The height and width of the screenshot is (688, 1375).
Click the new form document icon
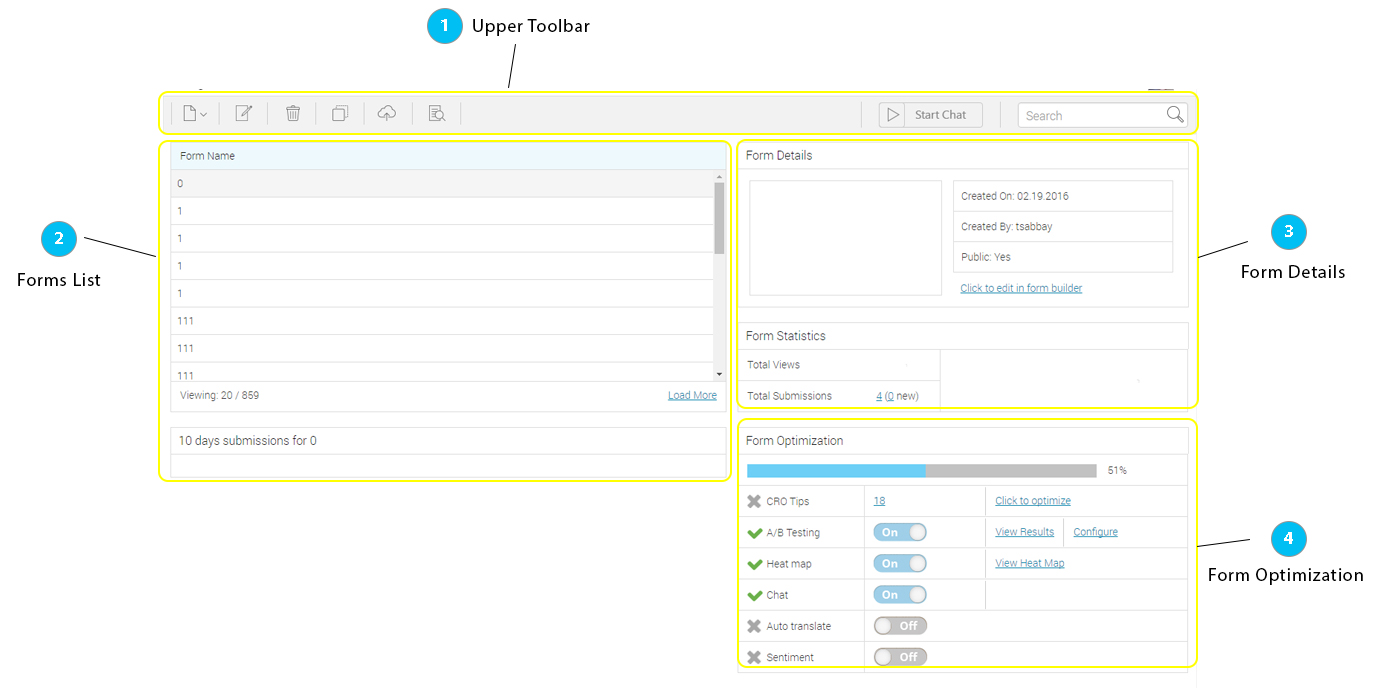pos(190,114)
